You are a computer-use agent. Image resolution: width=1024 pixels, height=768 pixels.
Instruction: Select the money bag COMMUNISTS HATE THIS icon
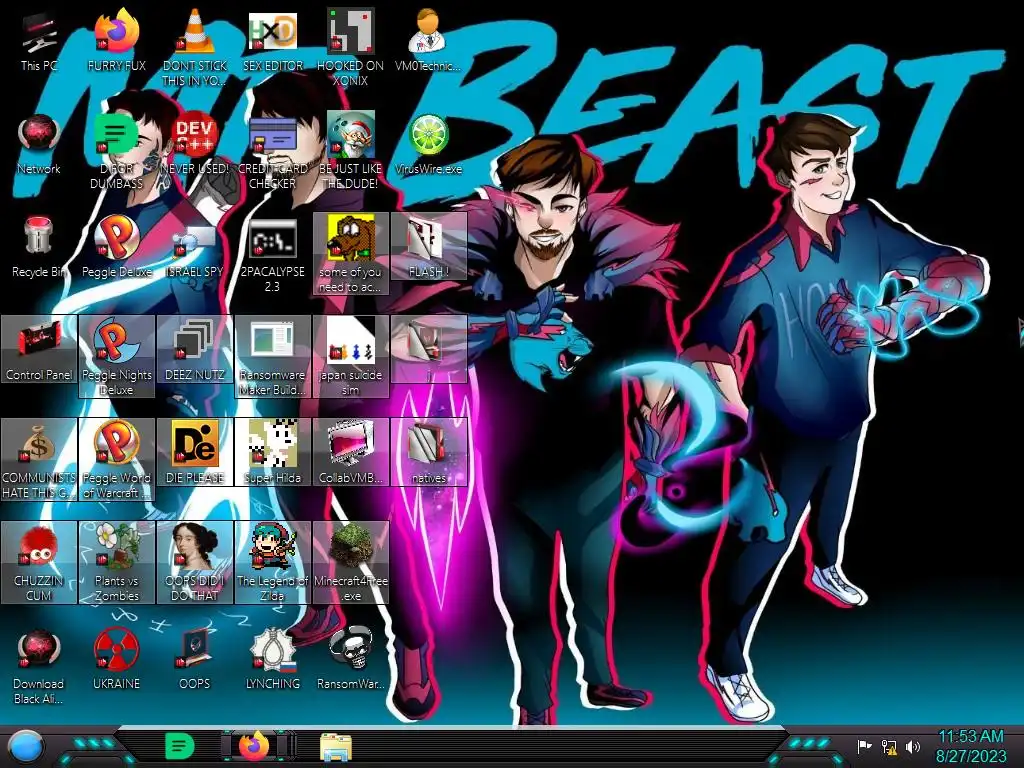pos(39,460)
